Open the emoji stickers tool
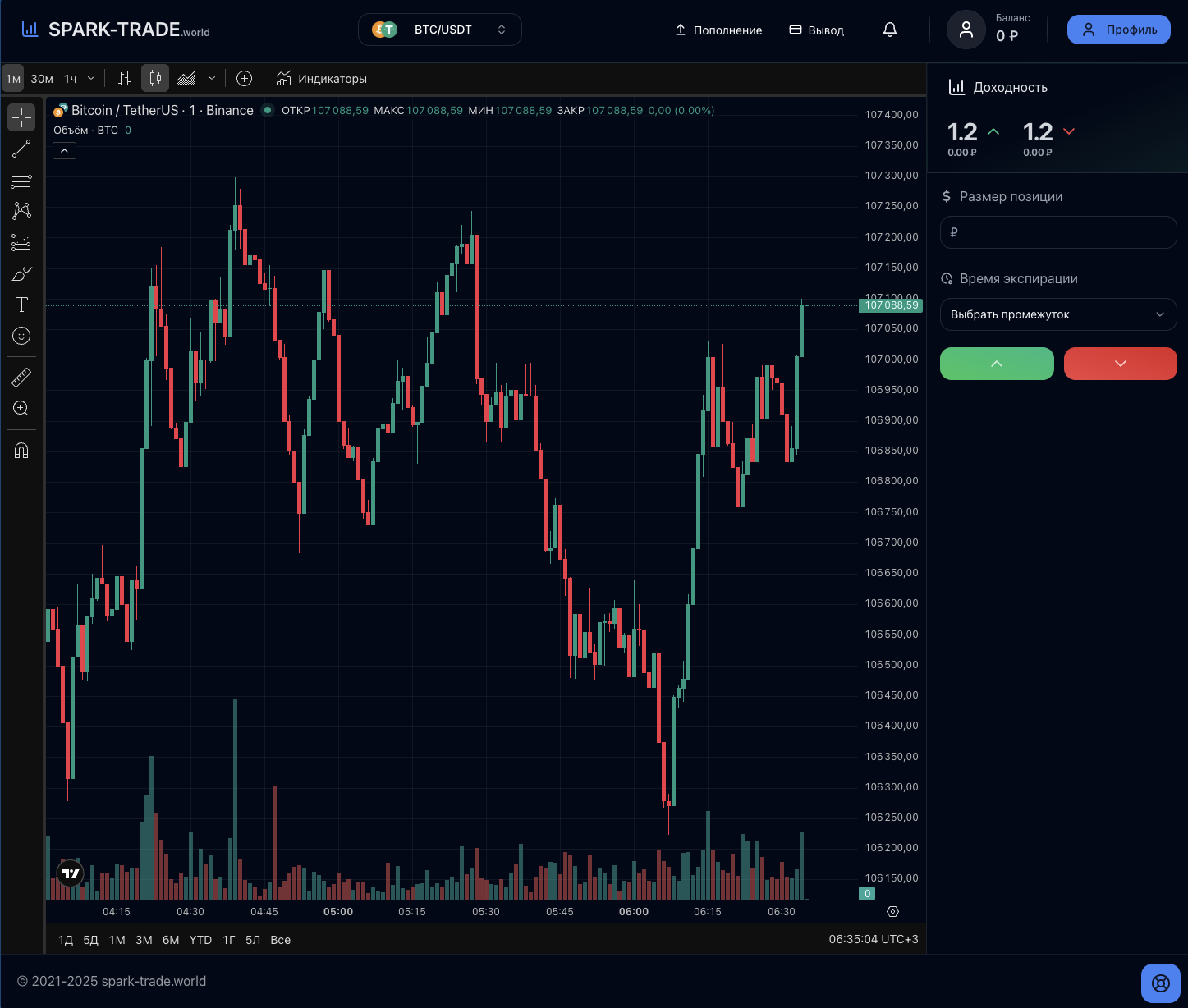This screenshot has width=1188, height=1008. [21, 336]
